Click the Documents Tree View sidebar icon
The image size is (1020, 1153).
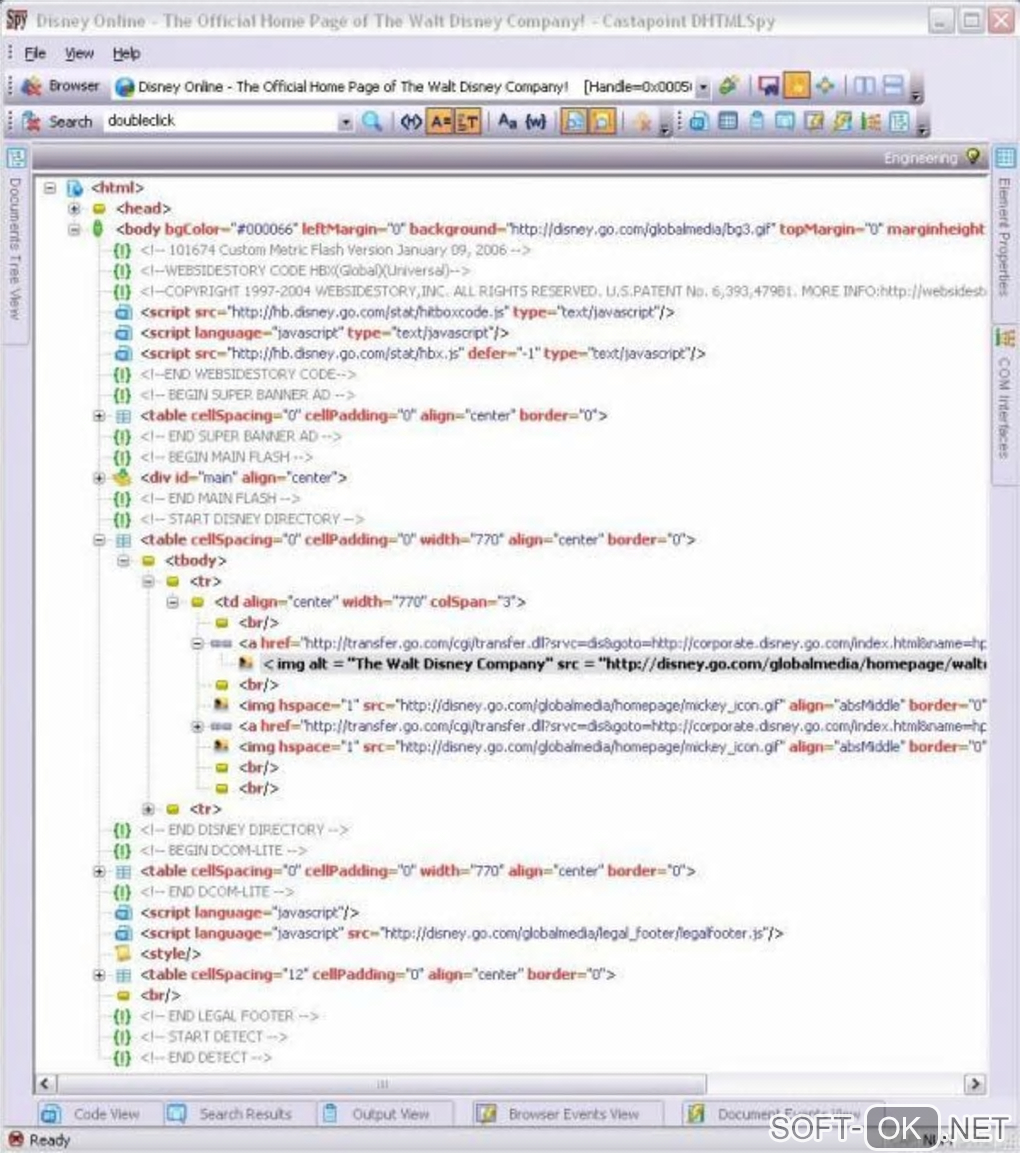pyautogui.click(x=16, y=157)
